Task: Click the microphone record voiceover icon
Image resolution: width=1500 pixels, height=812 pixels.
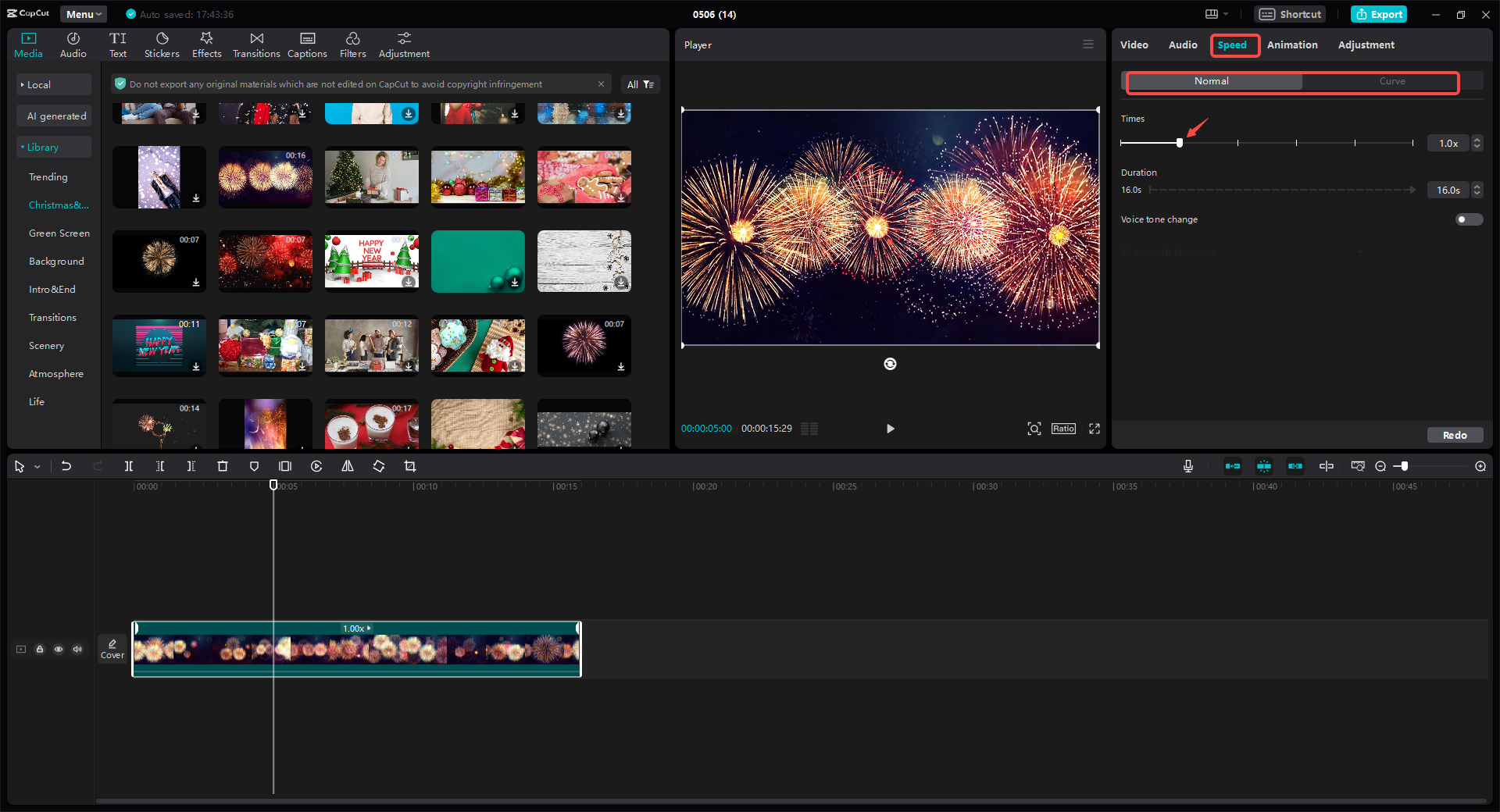Action: click(x=1187, y=466)
